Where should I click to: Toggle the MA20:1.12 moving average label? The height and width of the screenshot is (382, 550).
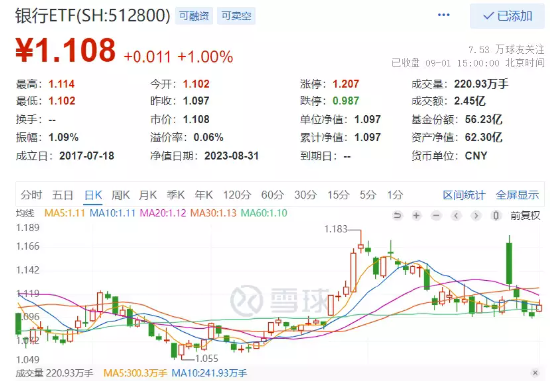(163, 213)
